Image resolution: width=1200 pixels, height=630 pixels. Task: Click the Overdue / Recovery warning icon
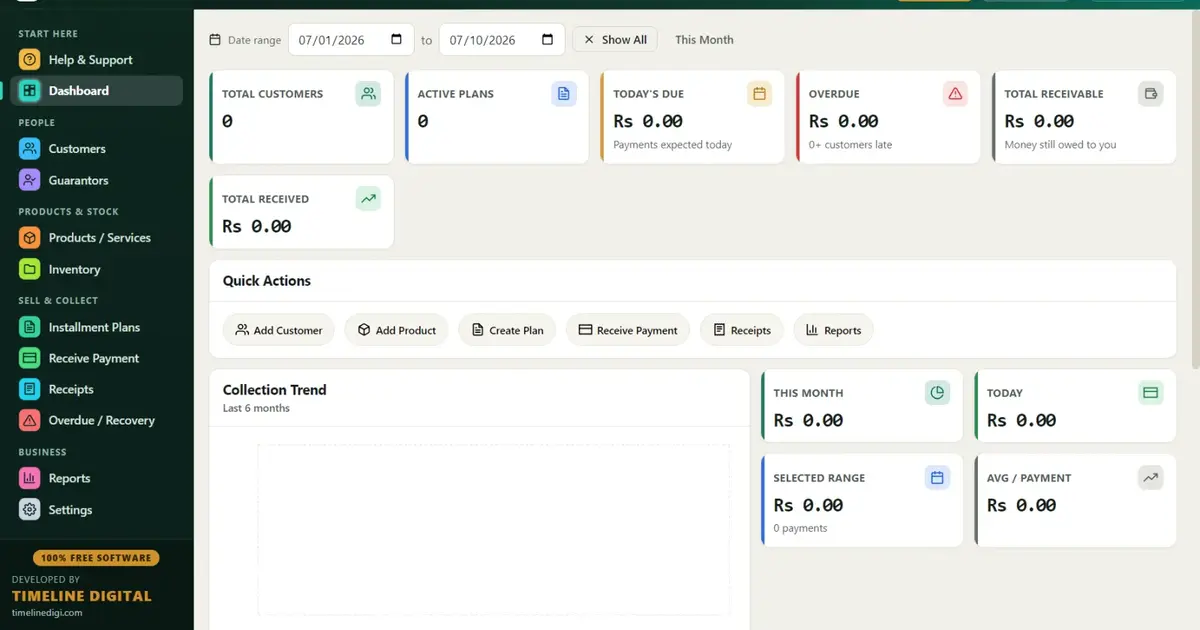point(30,420)
